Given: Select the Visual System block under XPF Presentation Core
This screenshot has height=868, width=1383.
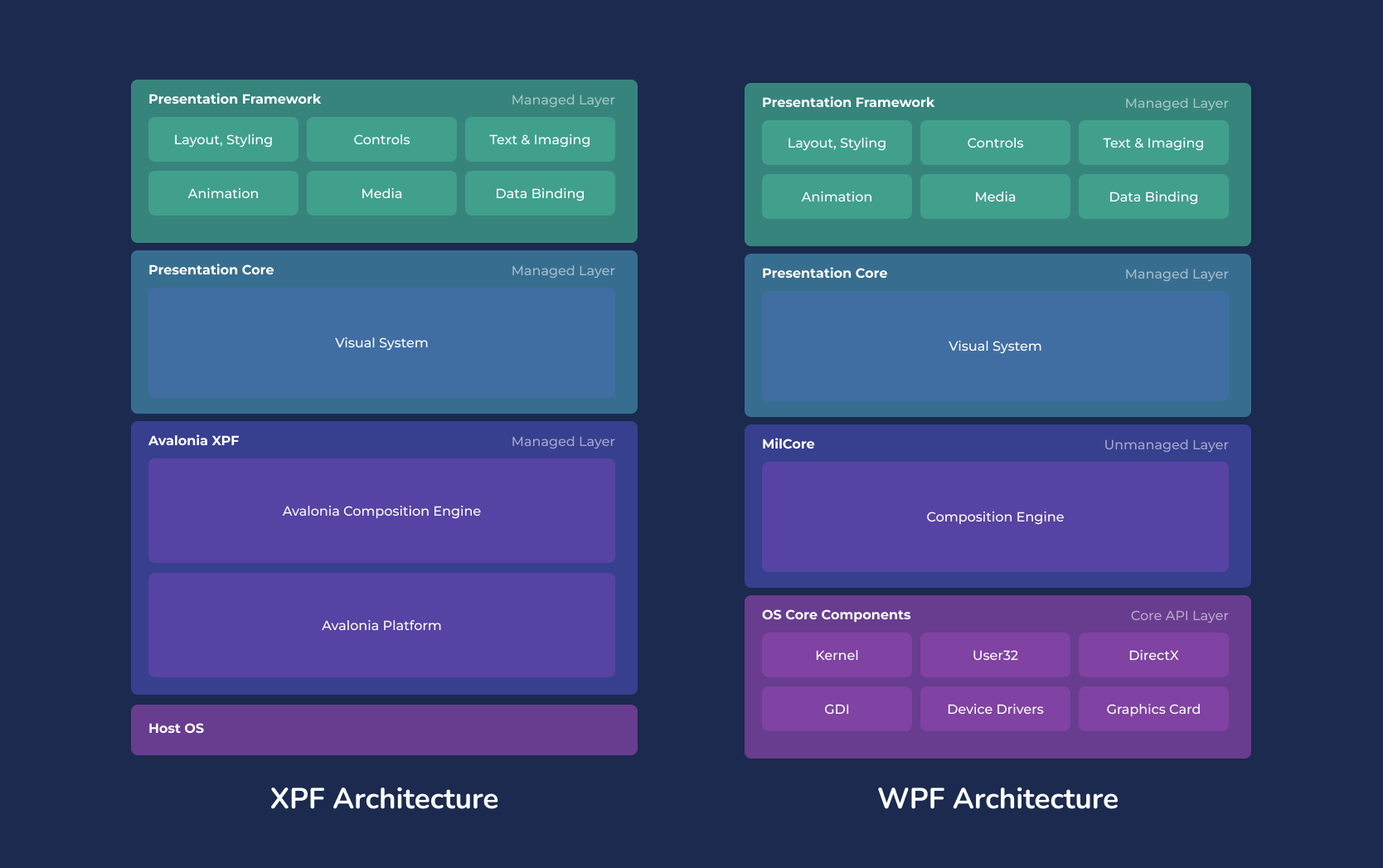Looking at the screenshot, I should click(381, 342).
